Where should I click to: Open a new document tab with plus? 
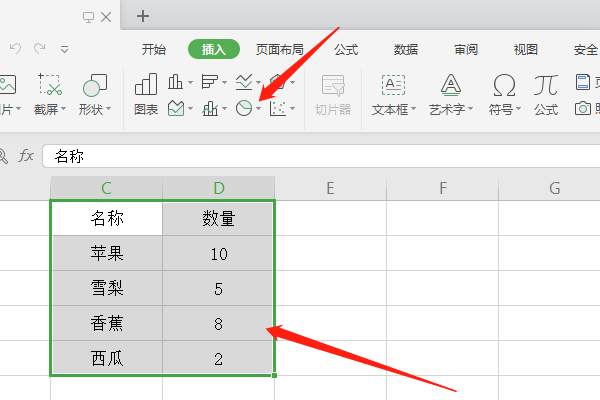143,16
